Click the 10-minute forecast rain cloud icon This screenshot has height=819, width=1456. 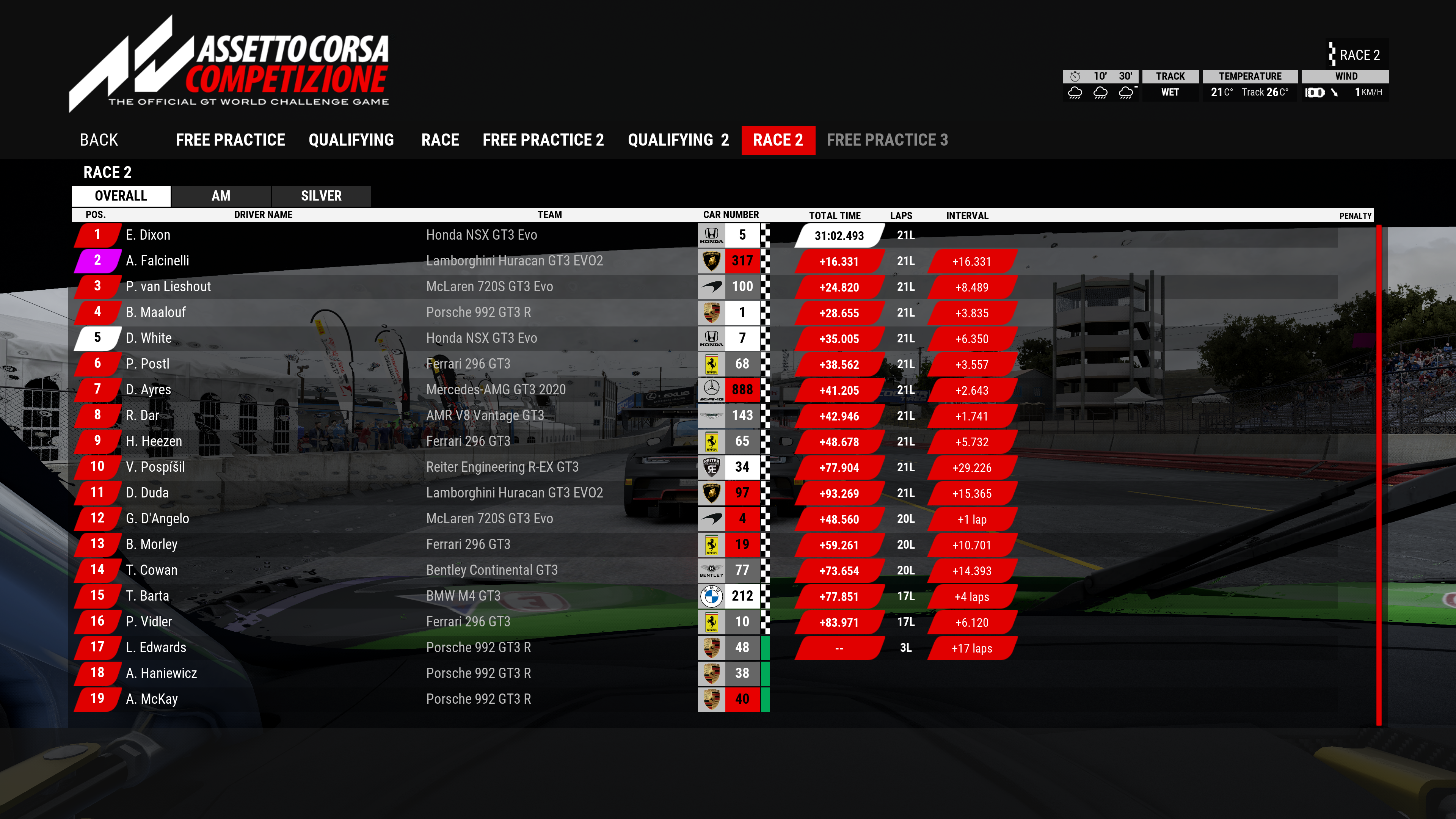[1100, 93]
